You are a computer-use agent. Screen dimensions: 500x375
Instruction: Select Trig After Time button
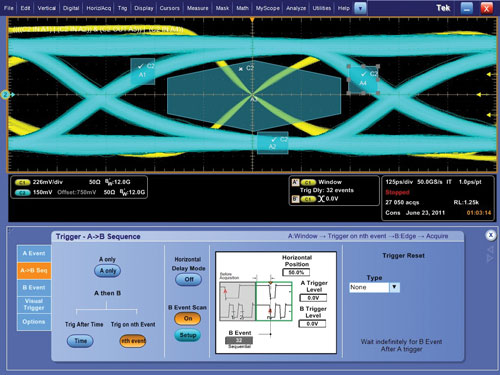tap(80, 341)
